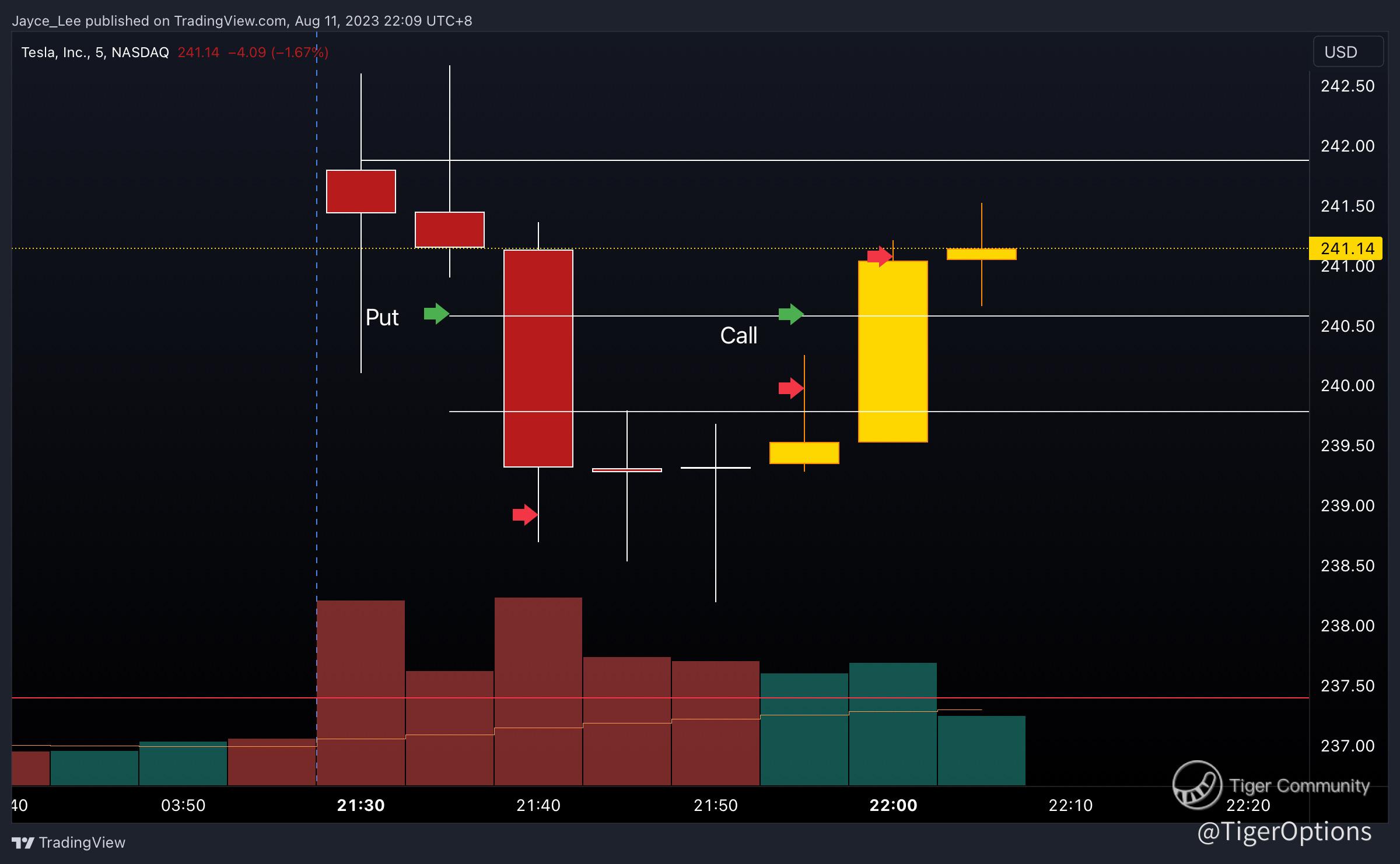Click the red horizontal line near 237.50
Screen dimensions: 1400x864
1108,698
